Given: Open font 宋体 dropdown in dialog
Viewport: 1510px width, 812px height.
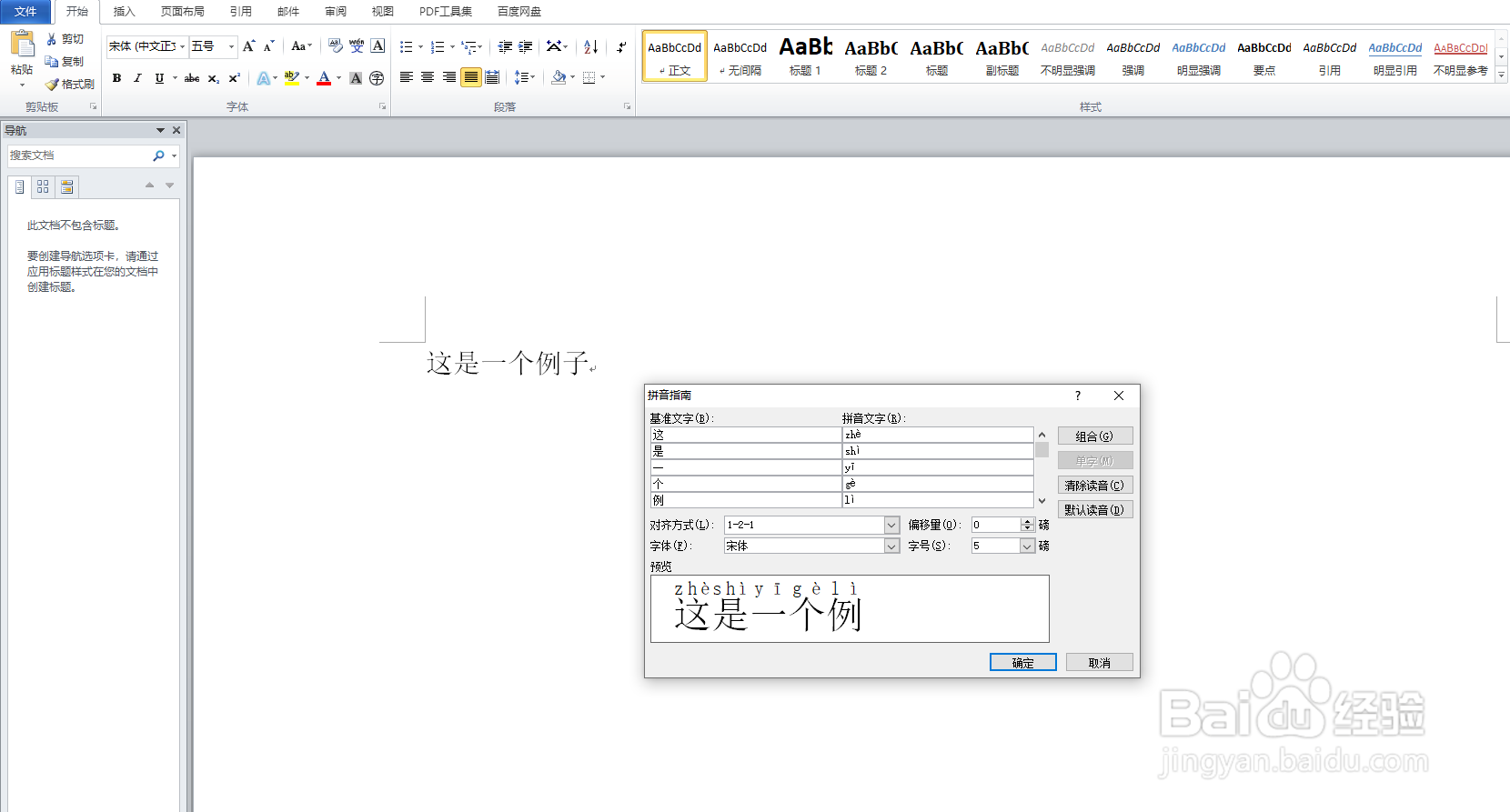Looking at the screenshot, I should click(891, 546).
